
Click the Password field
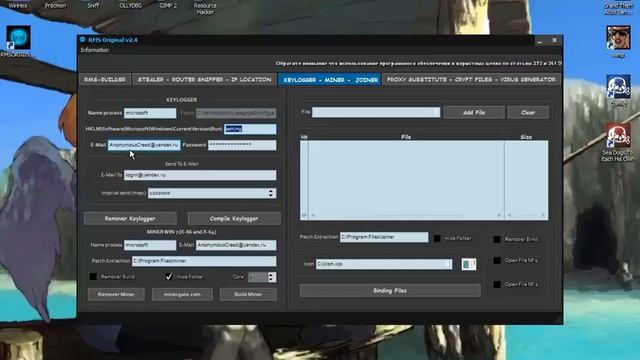[242, 145]
